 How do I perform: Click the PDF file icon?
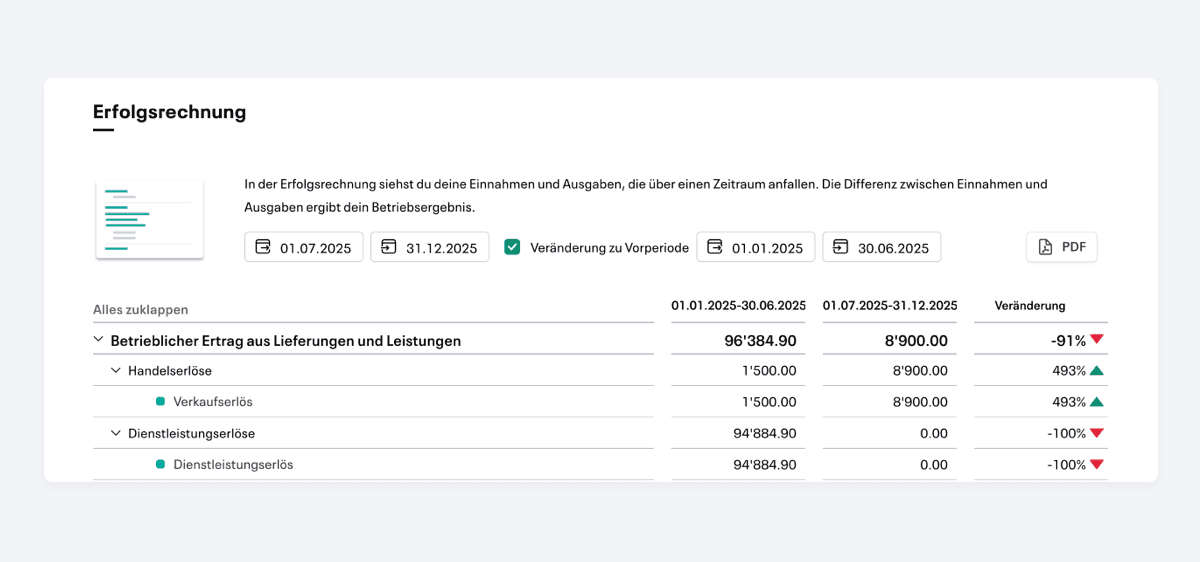1045,247
